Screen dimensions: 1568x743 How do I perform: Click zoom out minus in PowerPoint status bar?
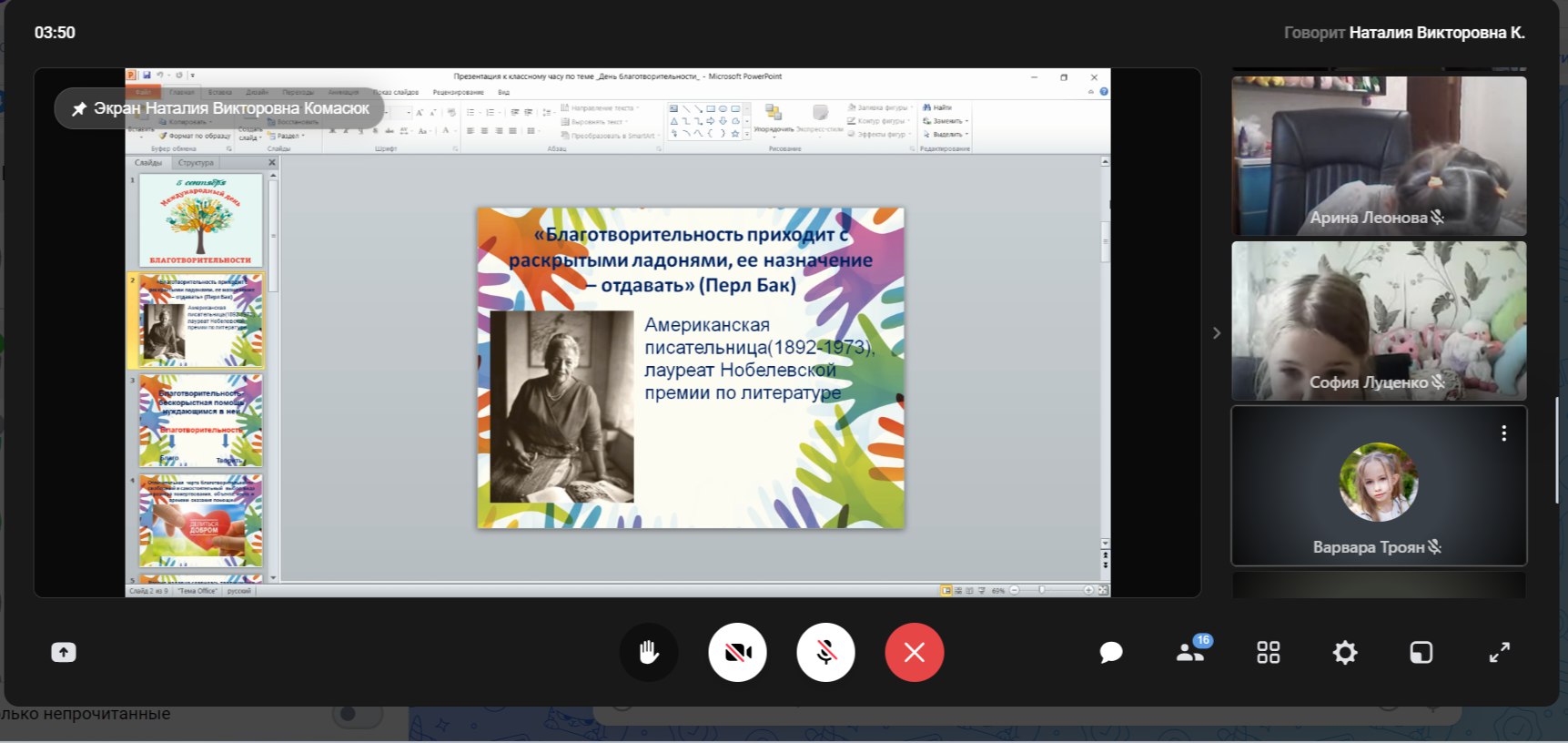point(1015,590)
